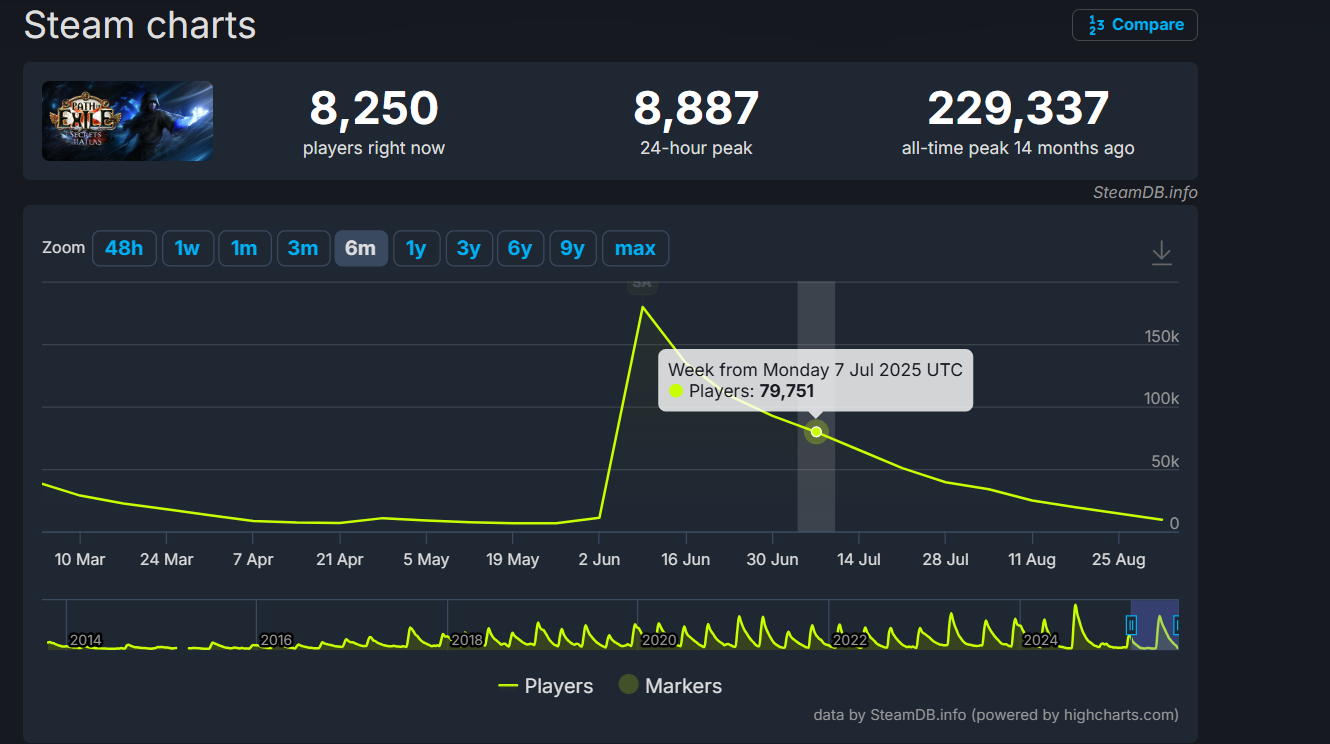1330x744 pixels.
Task: Switch zoom to 1y
Action: [x=416, y=249]
